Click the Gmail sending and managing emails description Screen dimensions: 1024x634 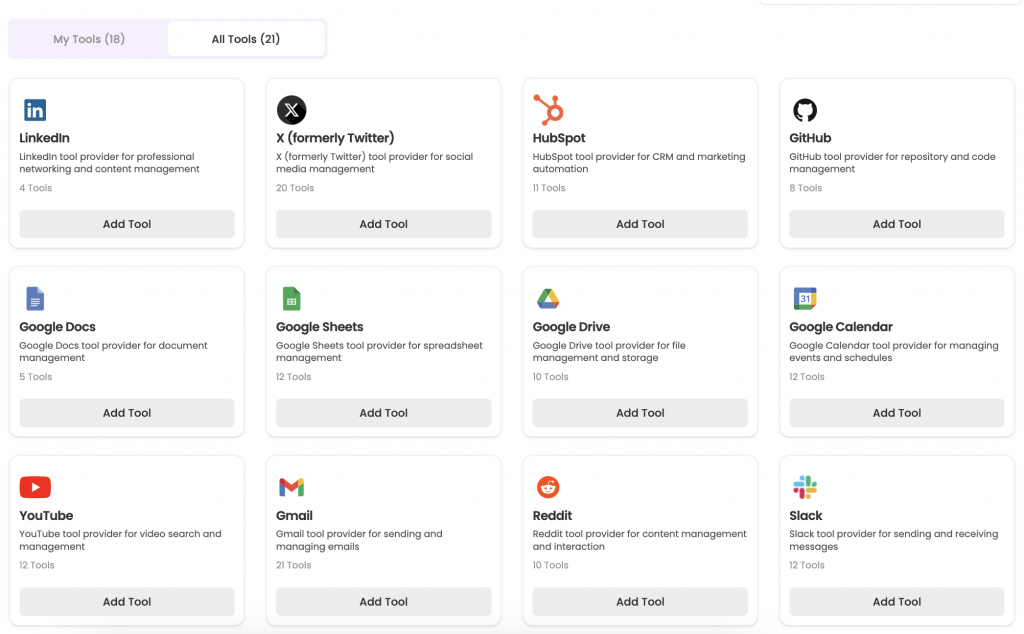(359, 540)
